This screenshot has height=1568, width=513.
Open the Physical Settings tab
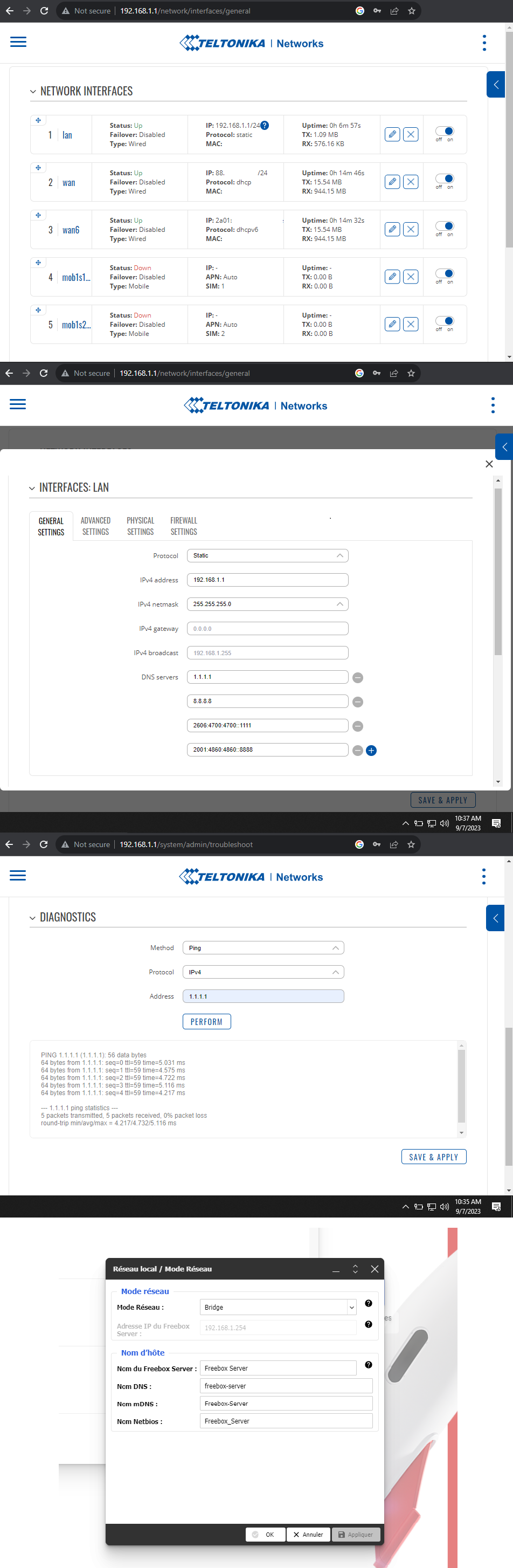coord(141,526)
